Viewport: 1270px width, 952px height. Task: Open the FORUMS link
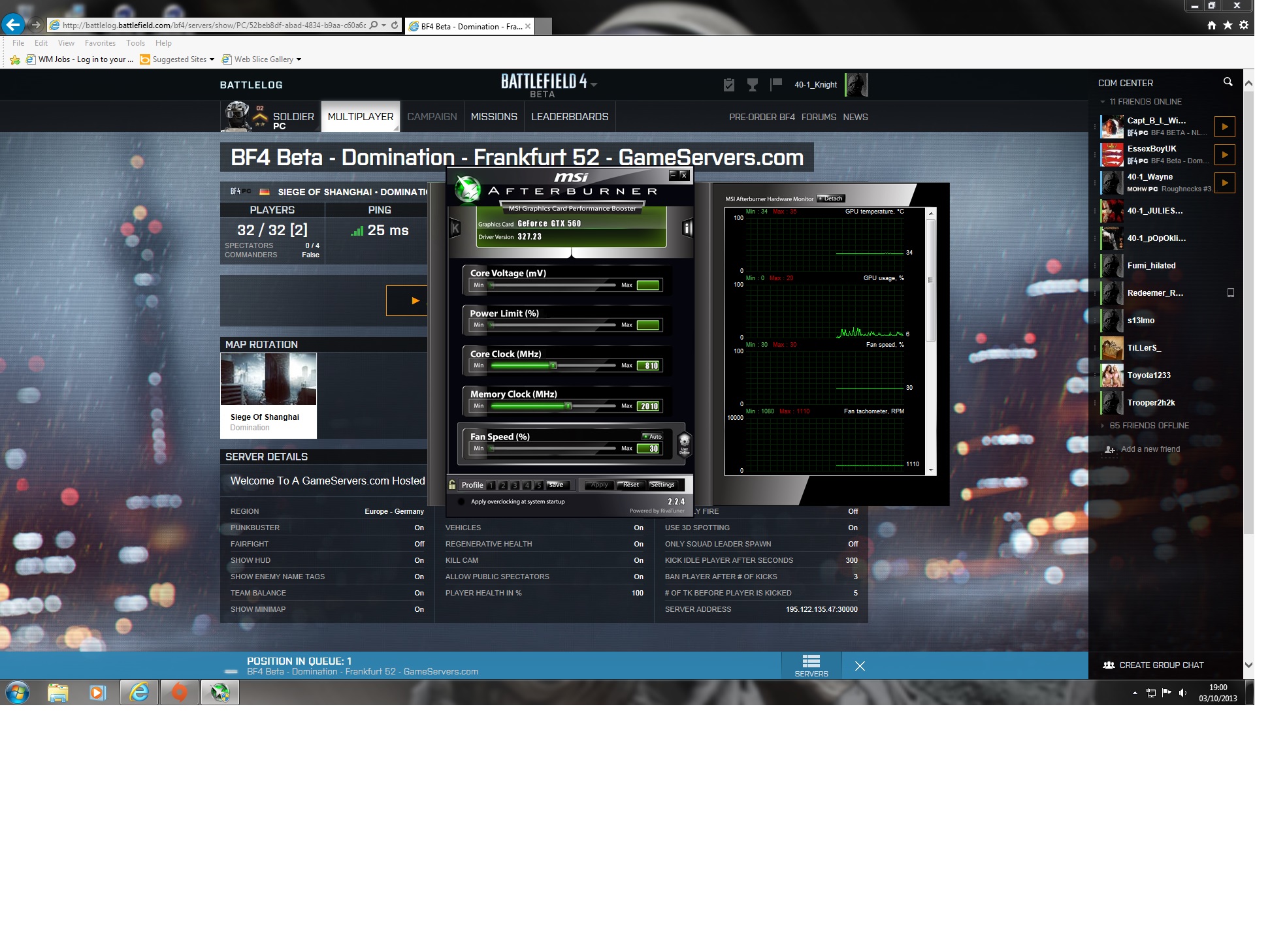tap(819, 117)
